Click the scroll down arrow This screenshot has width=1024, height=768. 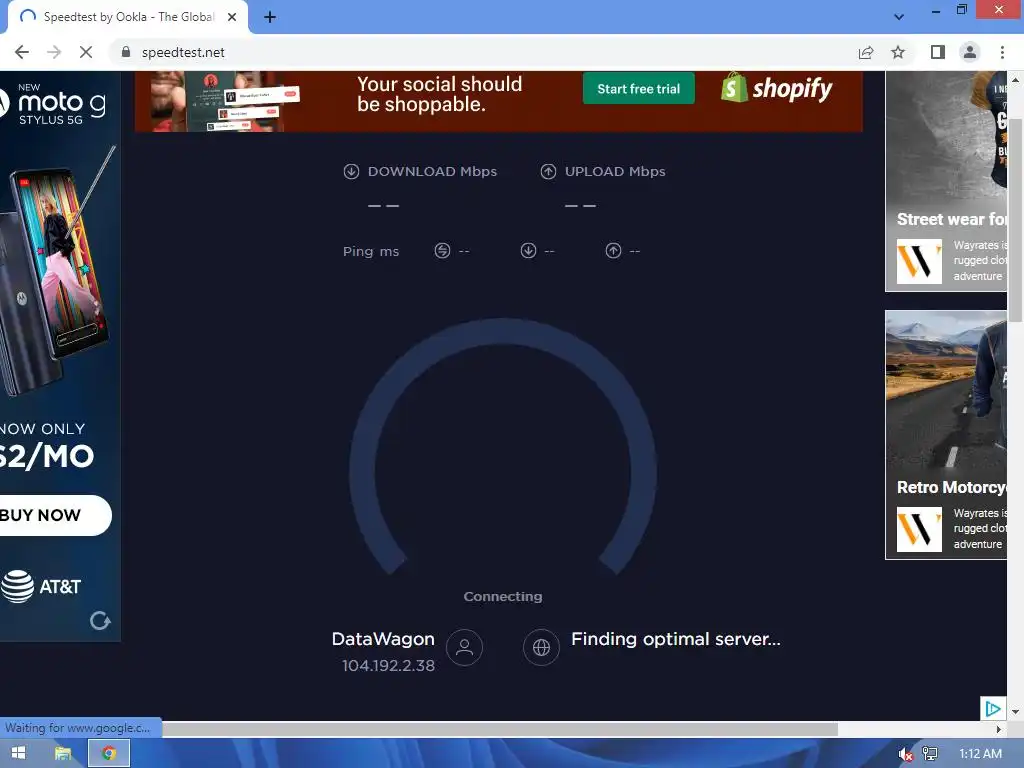(x=1016, y=712)
